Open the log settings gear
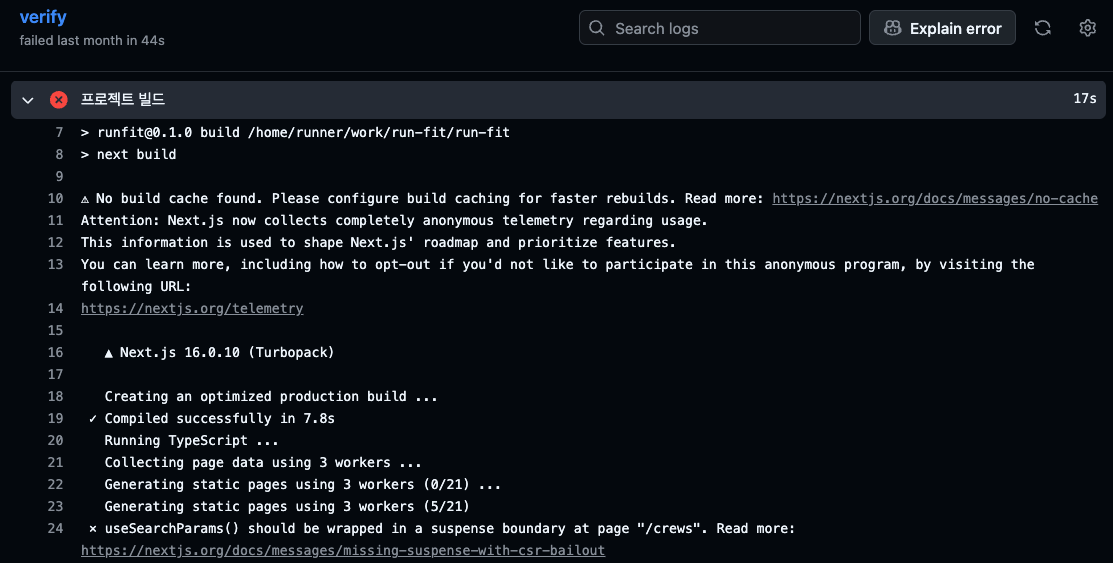 (x=1088, y=28)
